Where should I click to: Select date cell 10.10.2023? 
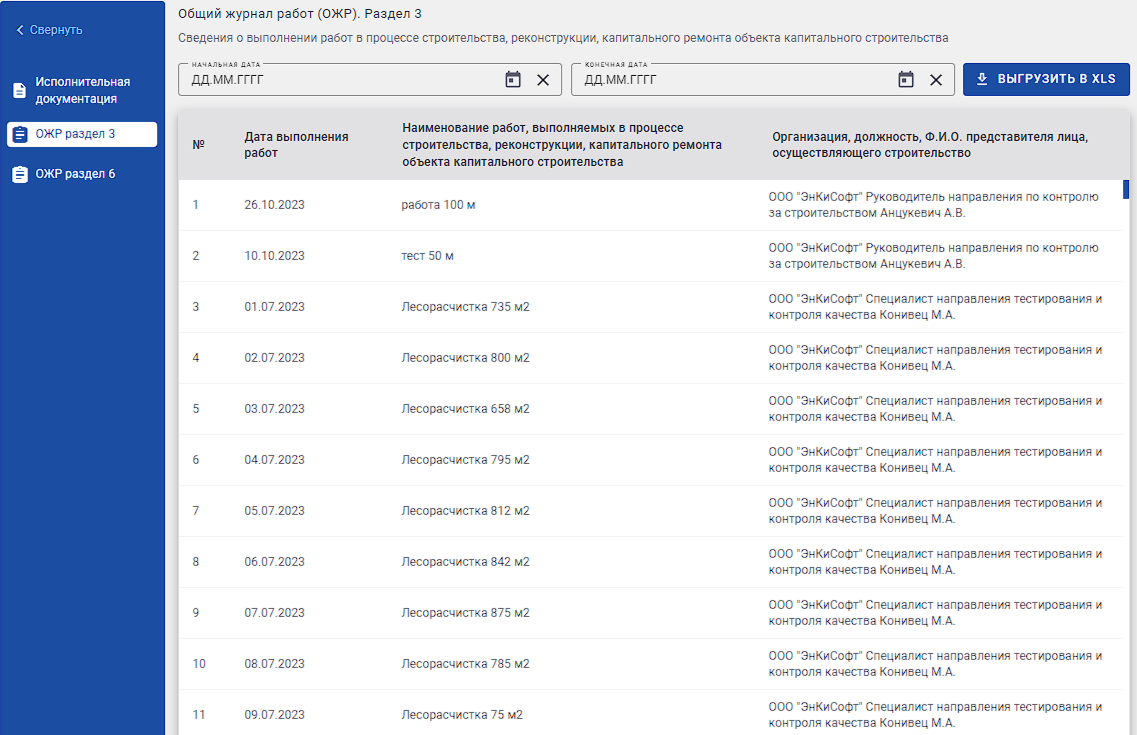pyautogui.click(x=274, y=256)
